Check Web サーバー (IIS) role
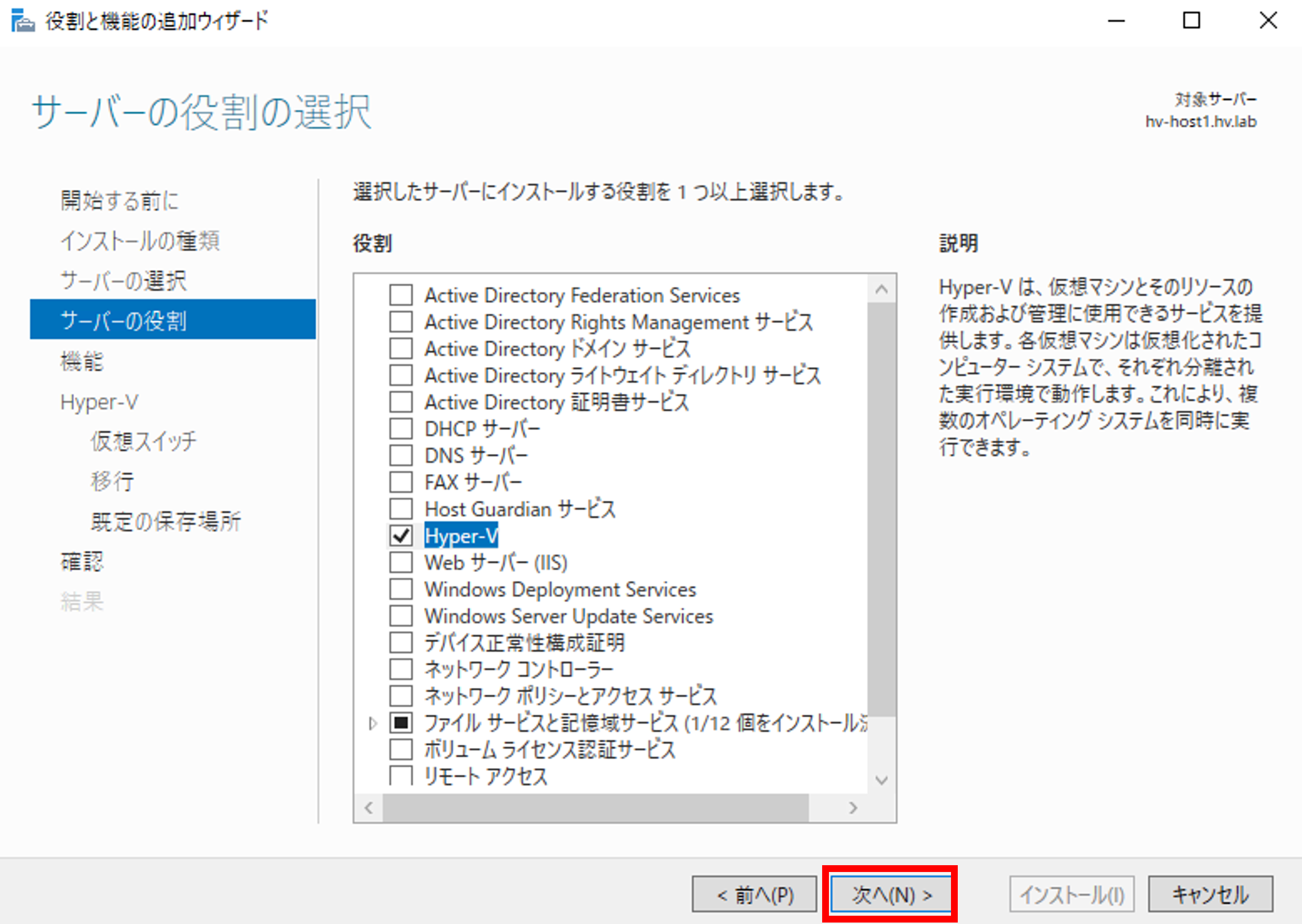This screenshot has height=924, width=1302. click(x=401, y=563)
